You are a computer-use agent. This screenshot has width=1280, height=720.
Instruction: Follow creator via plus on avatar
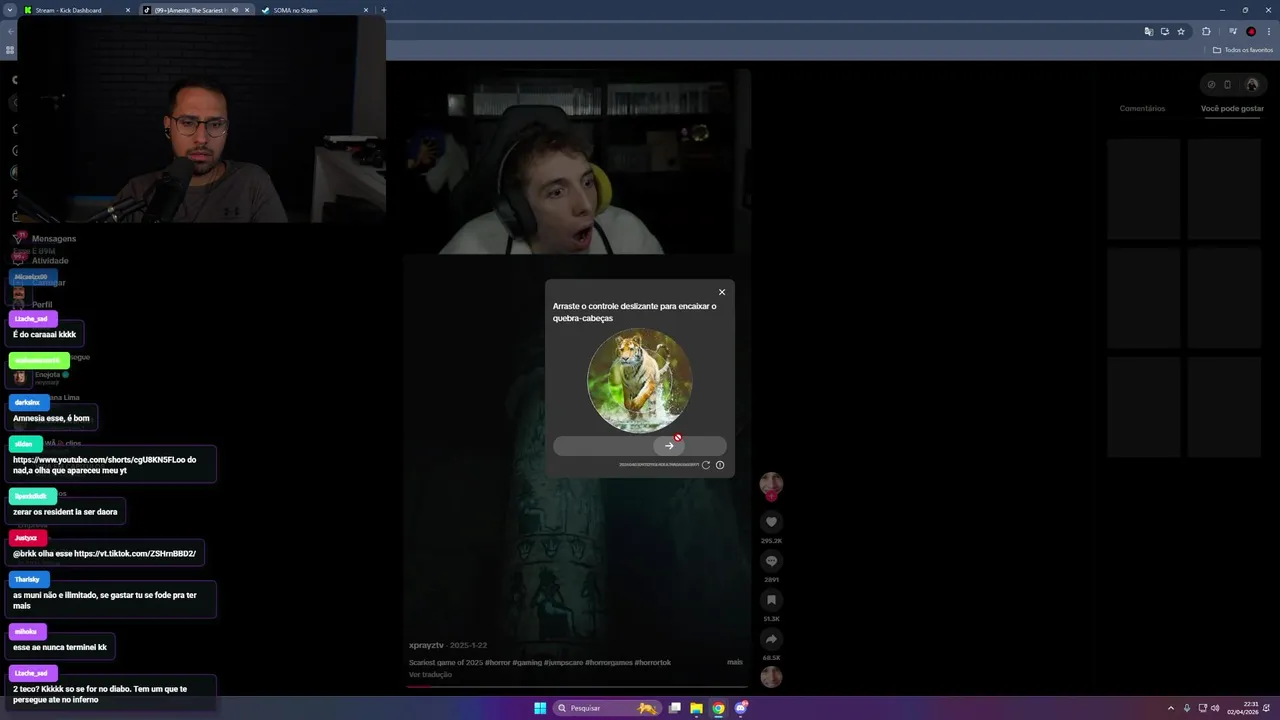pyautogui.click(x=771, y=497)
